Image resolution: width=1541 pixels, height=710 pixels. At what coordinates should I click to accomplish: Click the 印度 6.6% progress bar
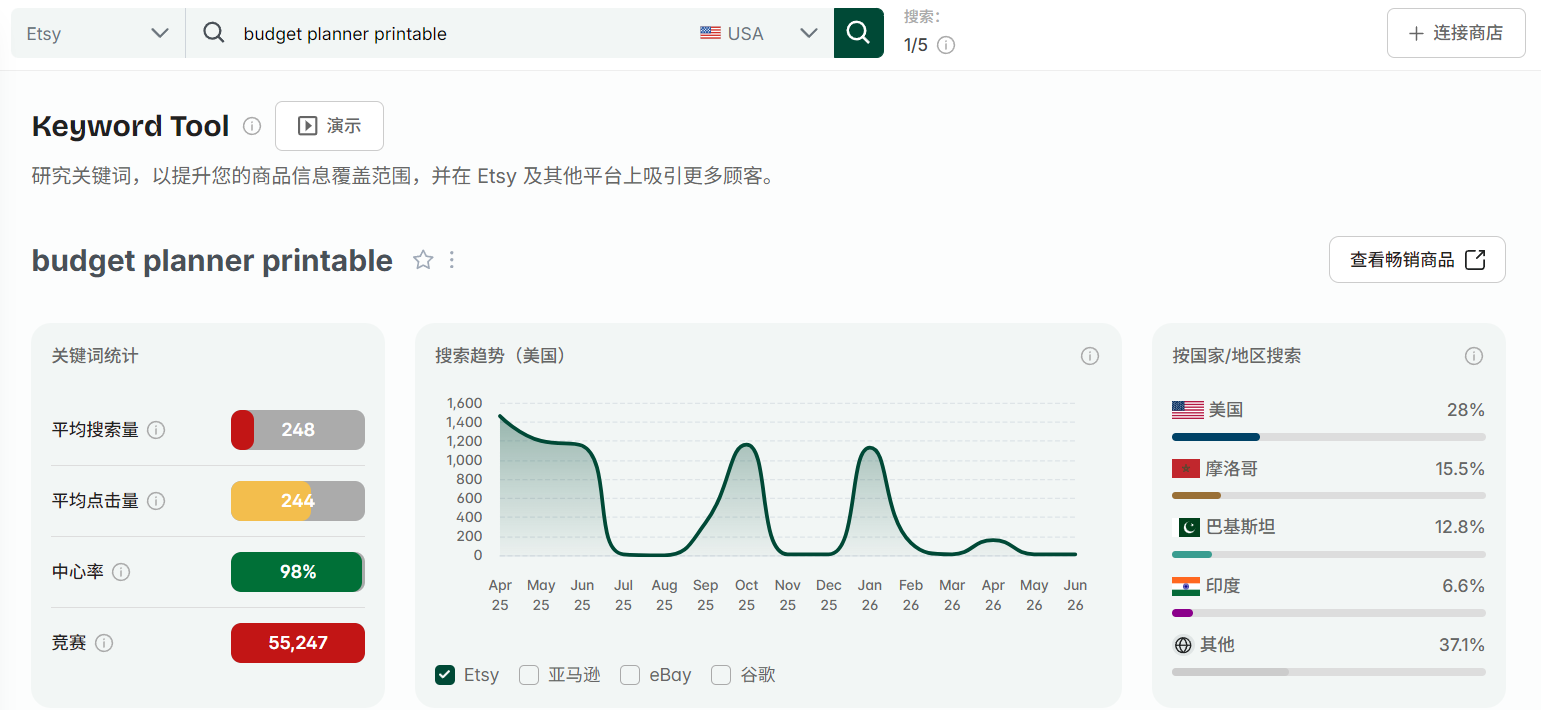[x=1329, y=613]
